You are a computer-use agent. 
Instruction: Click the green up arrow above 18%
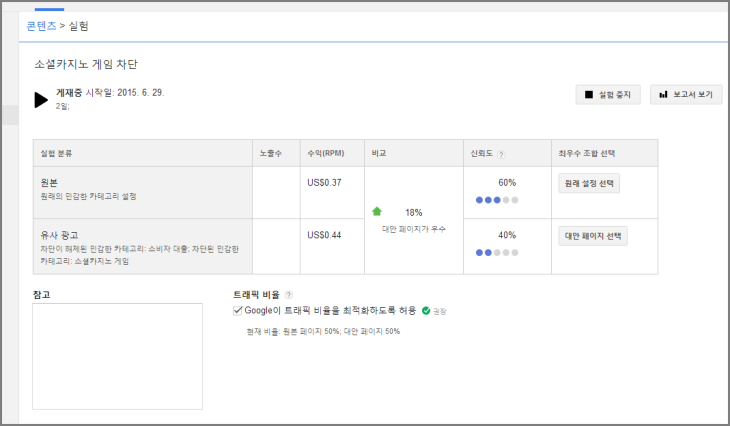click(x=377, y=212)
